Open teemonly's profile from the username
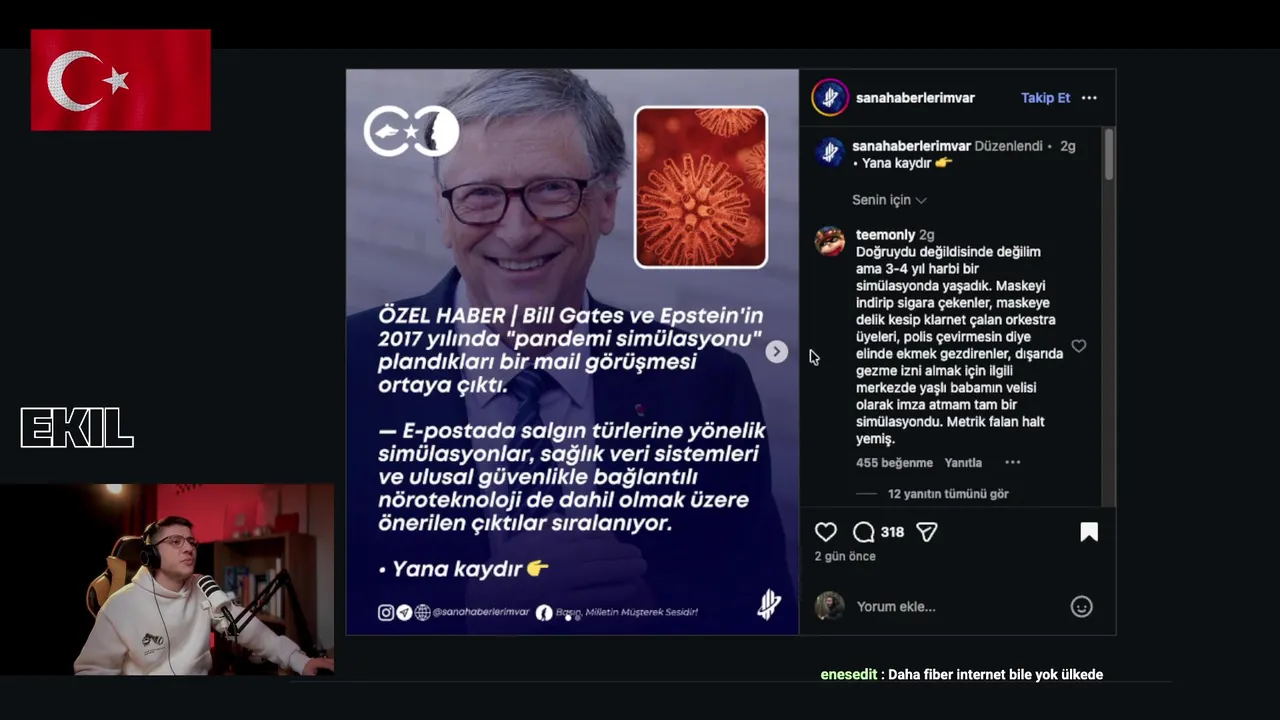Screen dimensions: 1280x720 click(x=885, y=235)
